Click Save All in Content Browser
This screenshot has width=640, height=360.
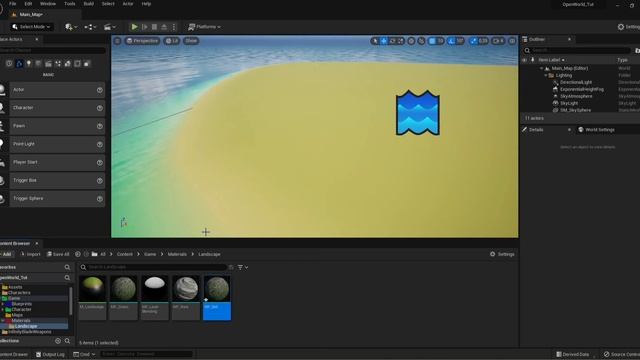[58, 254]
